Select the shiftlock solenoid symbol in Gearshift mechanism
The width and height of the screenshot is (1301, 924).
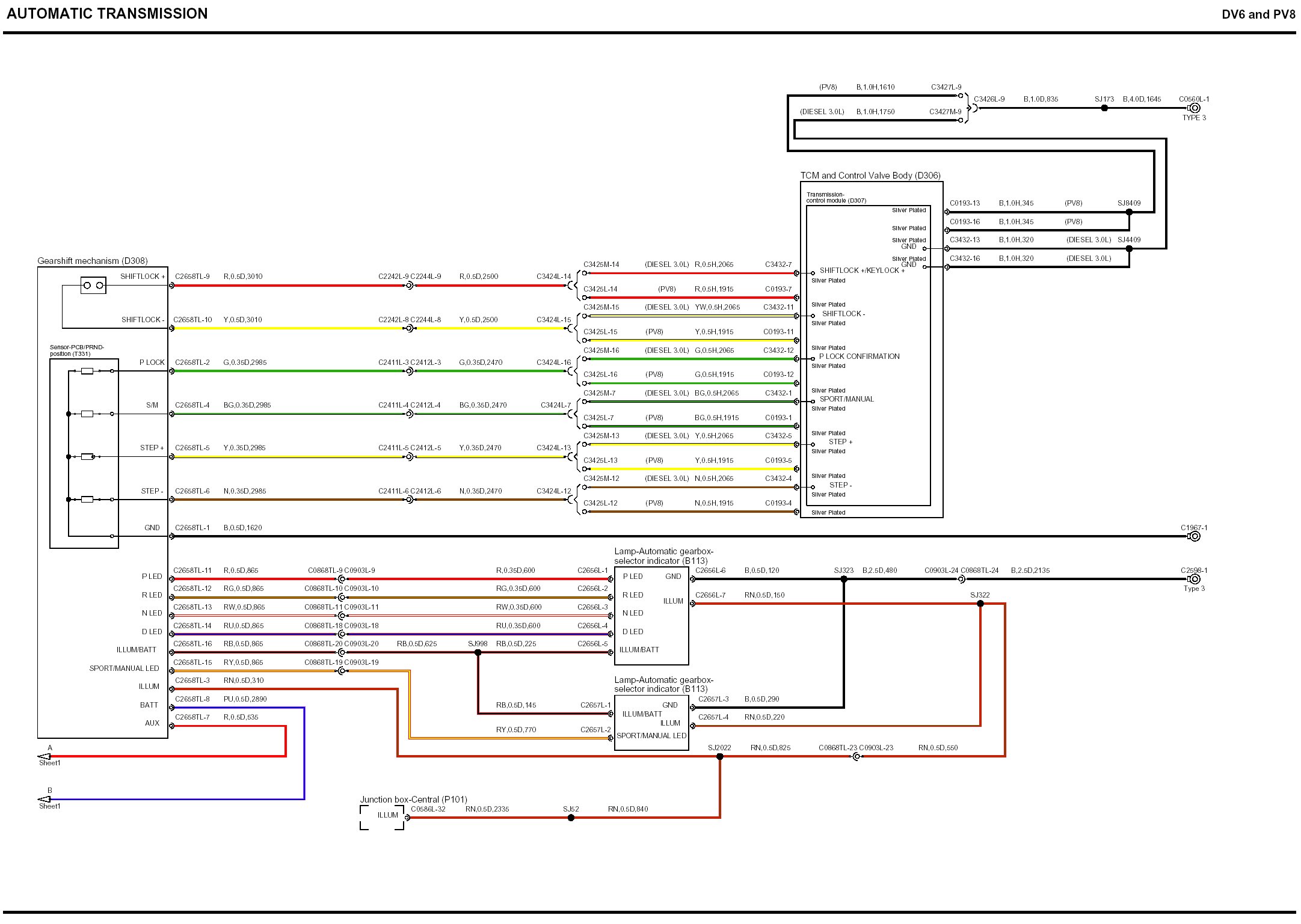coord(93,285)
